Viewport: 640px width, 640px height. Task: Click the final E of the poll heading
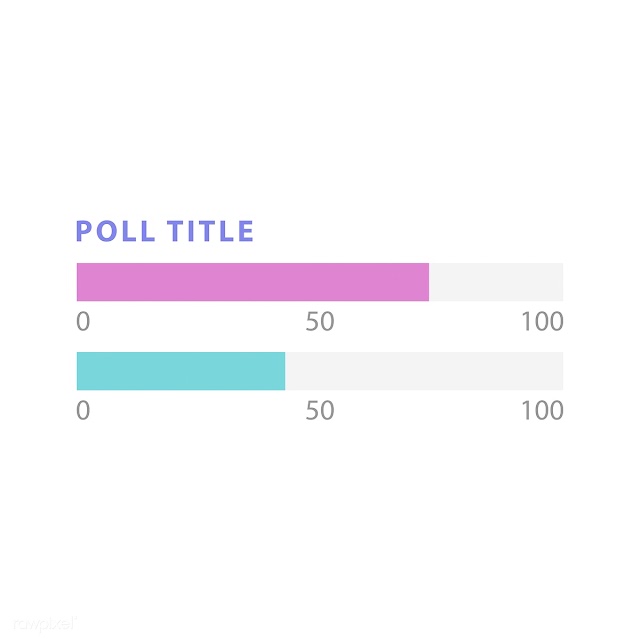[x=246, y=231]
